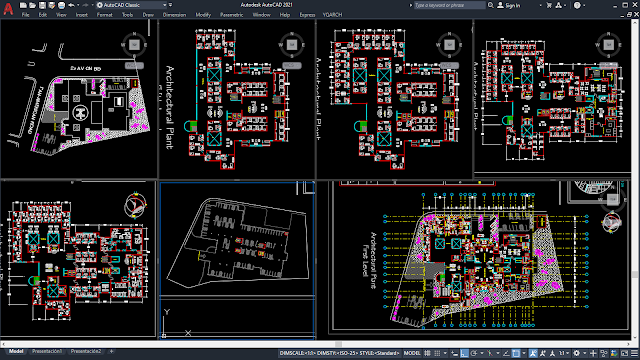
Task: Open the Insert menu
Action: point(82,15)
